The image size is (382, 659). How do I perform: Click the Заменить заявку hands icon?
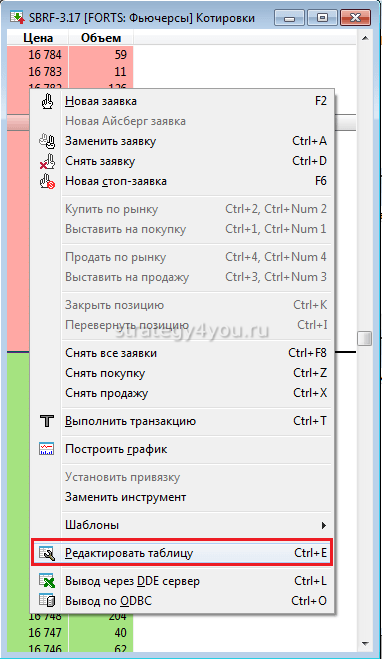(x=47, y=141)
